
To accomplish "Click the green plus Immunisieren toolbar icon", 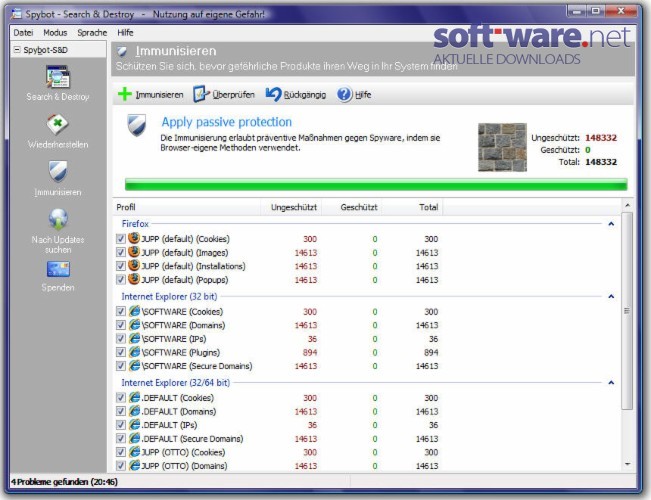I will pyautogui.click(x=125, y=94).
